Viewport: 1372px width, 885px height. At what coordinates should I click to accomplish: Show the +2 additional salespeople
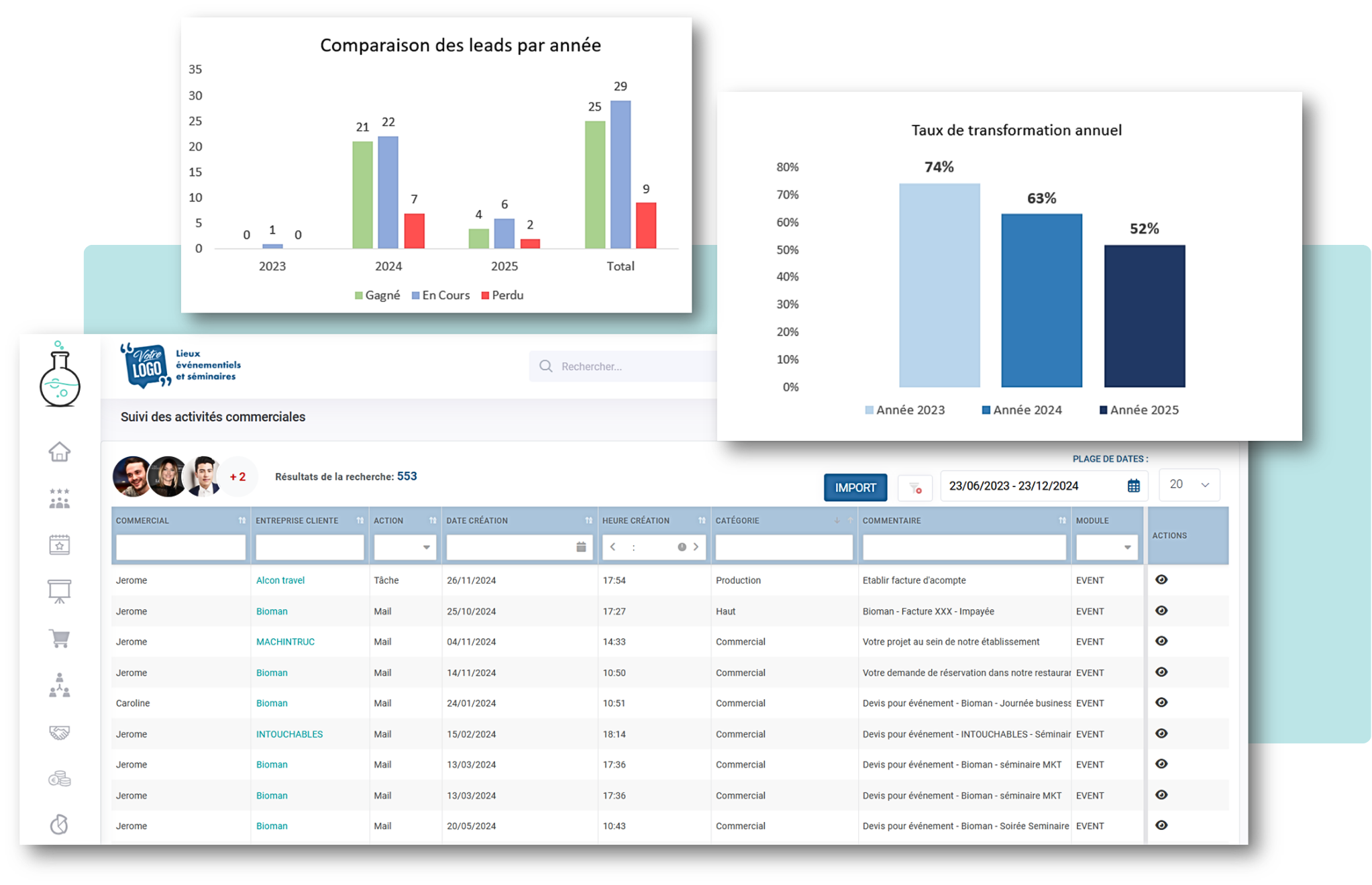[x=238, y=477]
